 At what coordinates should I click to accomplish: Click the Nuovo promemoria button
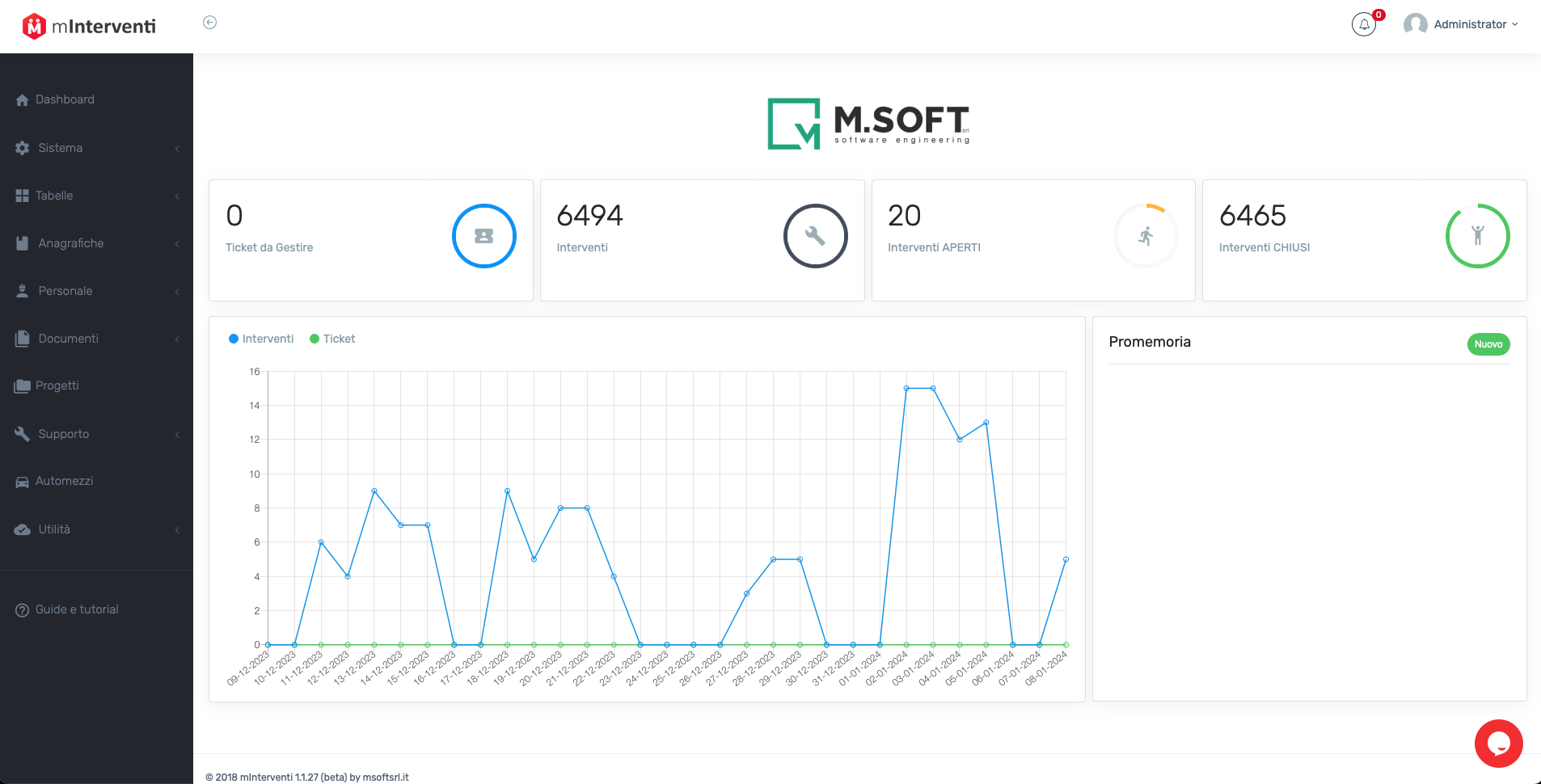pos(1488,344)
